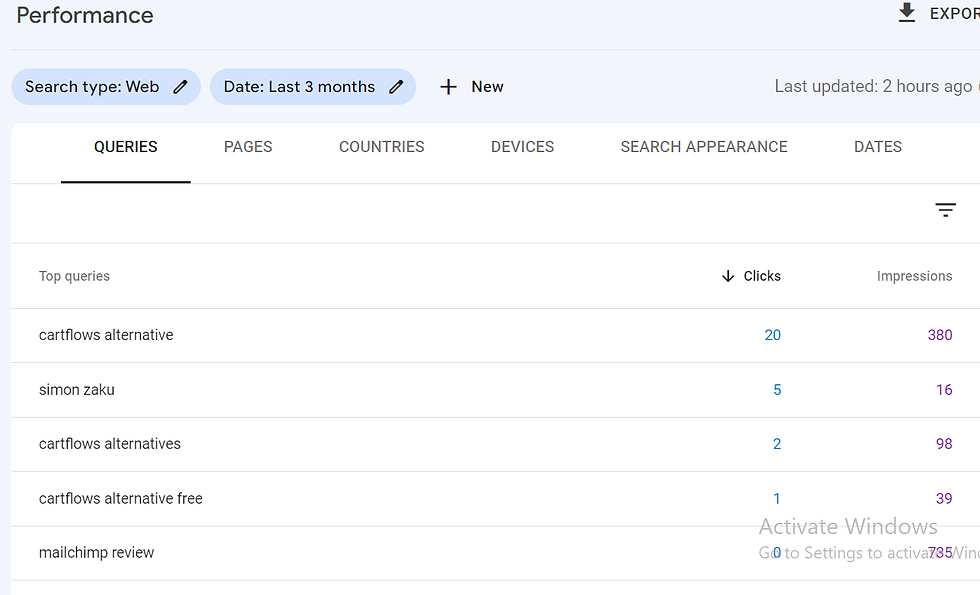980x595 pixels.
Task: Open the filter options icon
Action: point(946,210)
